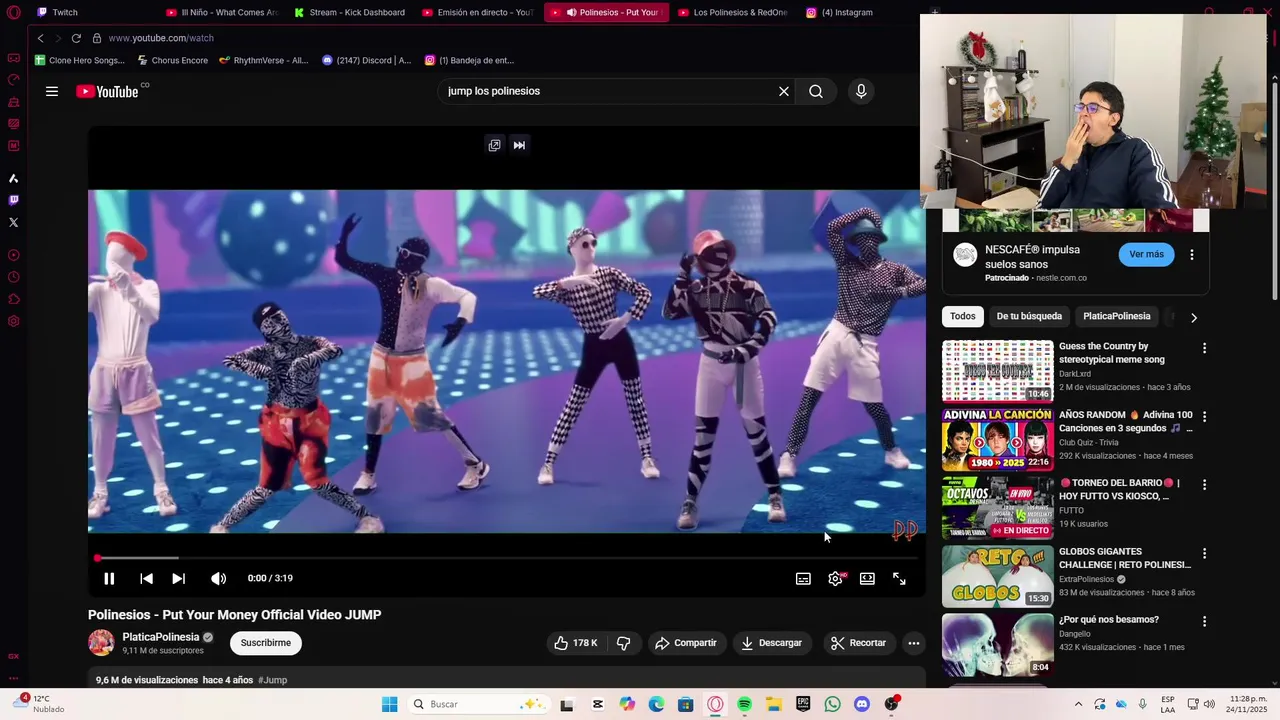
Task: Toggle subtitles on the player
Action: 803,578
